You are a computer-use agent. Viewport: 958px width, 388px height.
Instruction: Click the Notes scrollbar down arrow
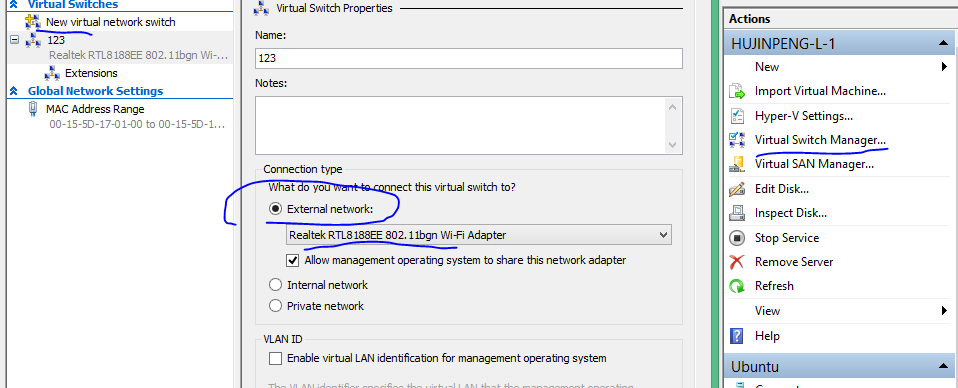pyautogui.click(x=673, y=145)
